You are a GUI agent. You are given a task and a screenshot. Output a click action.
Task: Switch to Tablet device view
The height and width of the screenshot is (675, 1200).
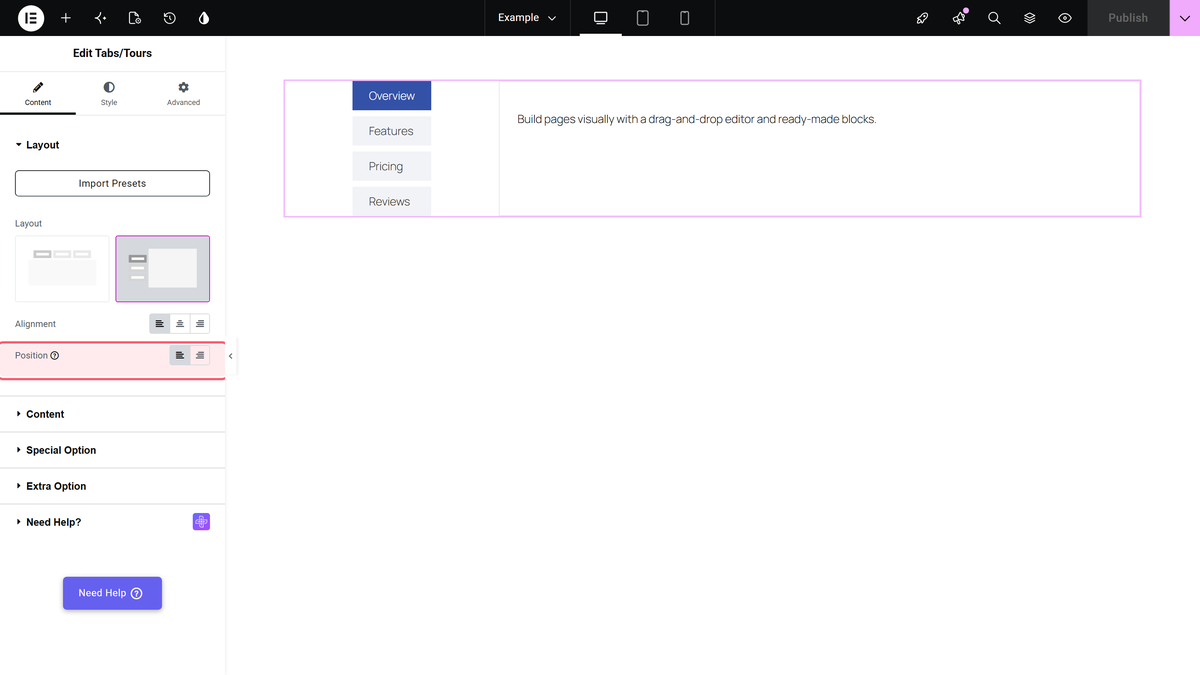coord(643,18)
